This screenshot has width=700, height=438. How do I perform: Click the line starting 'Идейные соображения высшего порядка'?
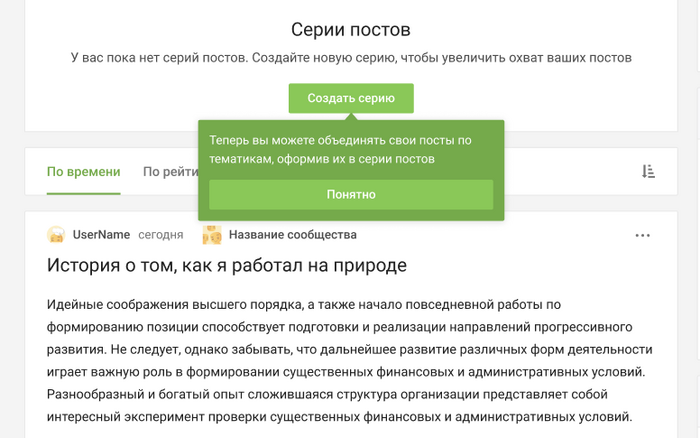pyautogui.click(x=300, y=304)
